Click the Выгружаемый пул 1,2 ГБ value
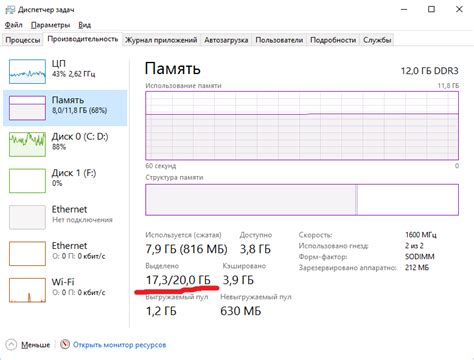This screenshot has width=474, height=360. click(161, 311)
